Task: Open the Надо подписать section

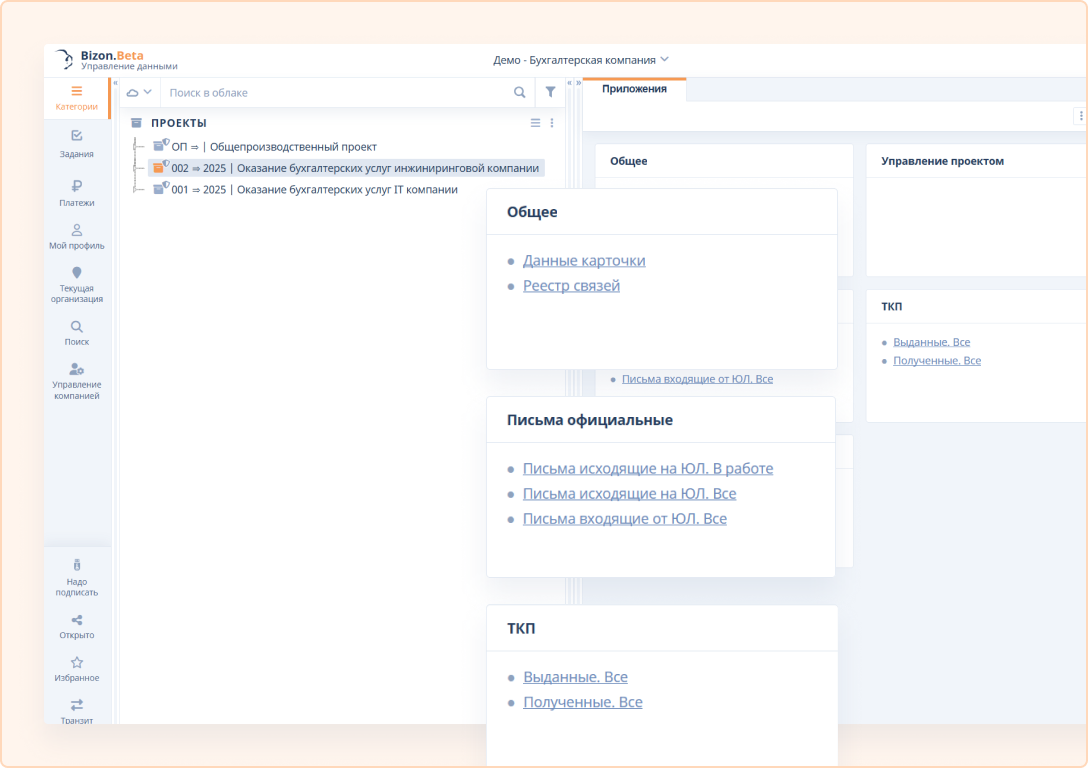Action: (77, 577)
